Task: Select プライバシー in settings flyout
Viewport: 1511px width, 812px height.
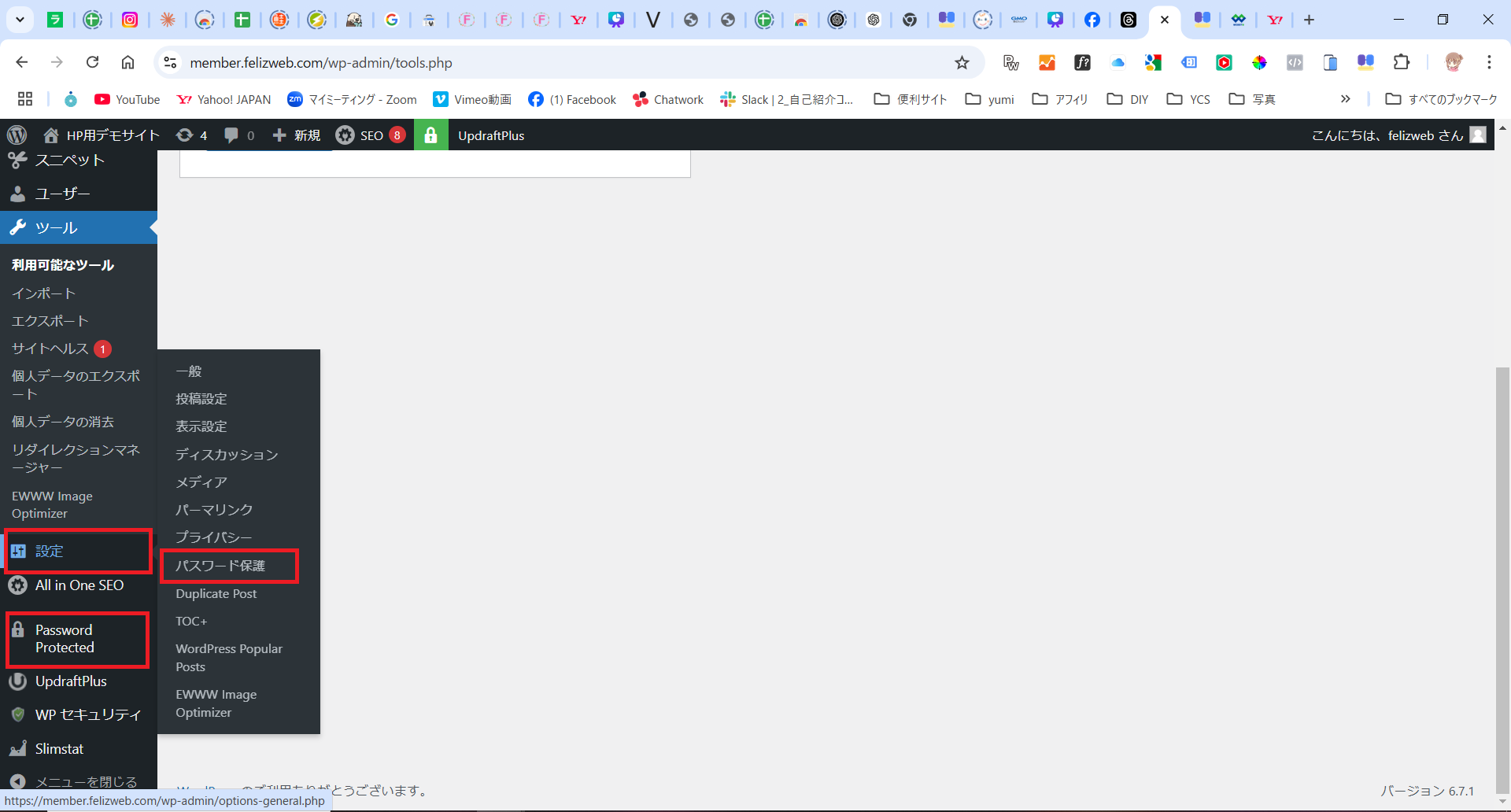Action: (214, 537)
